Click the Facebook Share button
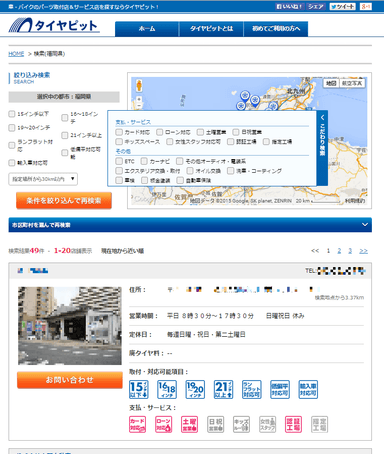The image size is (384, 454). click(x=316, y=6)
